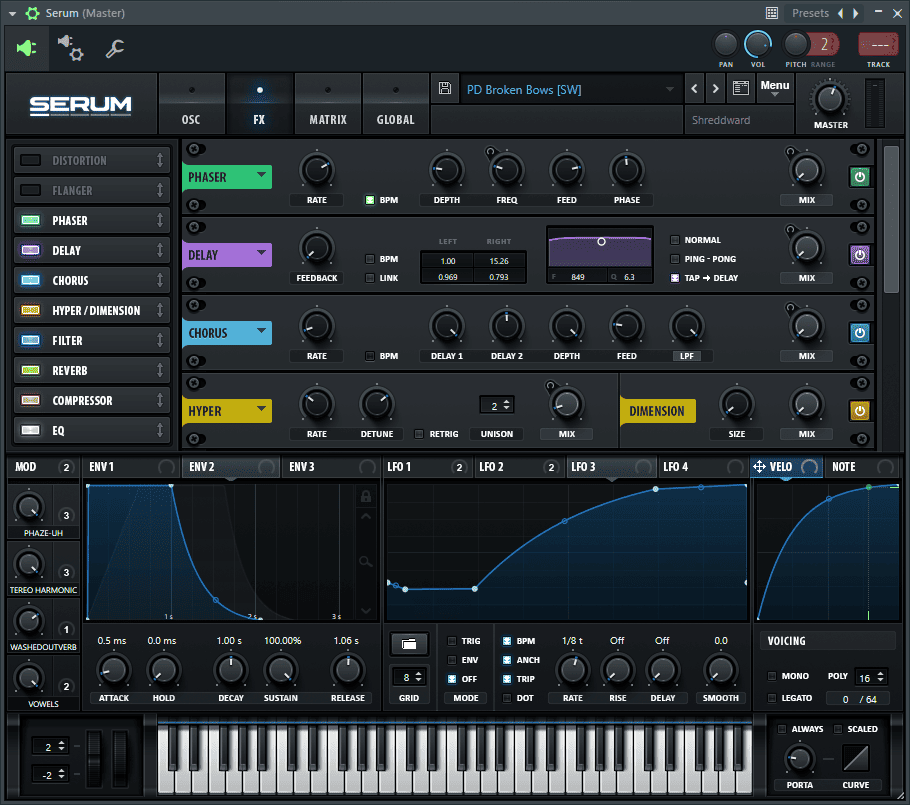Viewport: 910px width, 805px height.
Task: Disable the Phaser BPM sync checkbox
Action: (x=370, y=200)
